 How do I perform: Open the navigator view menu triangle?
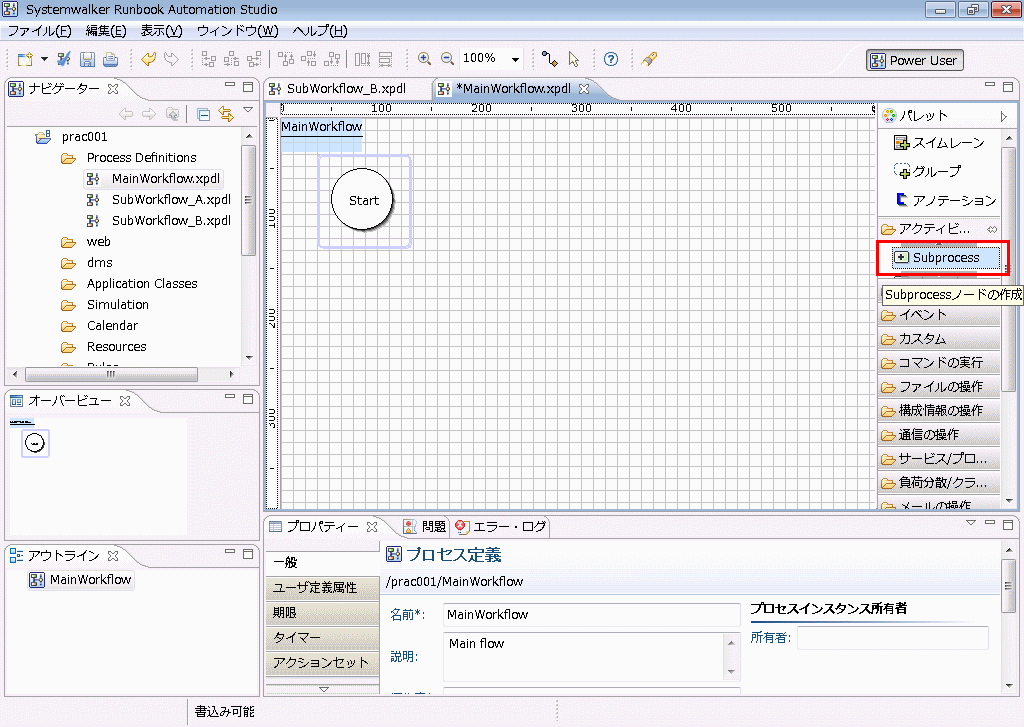pos(248,110)
